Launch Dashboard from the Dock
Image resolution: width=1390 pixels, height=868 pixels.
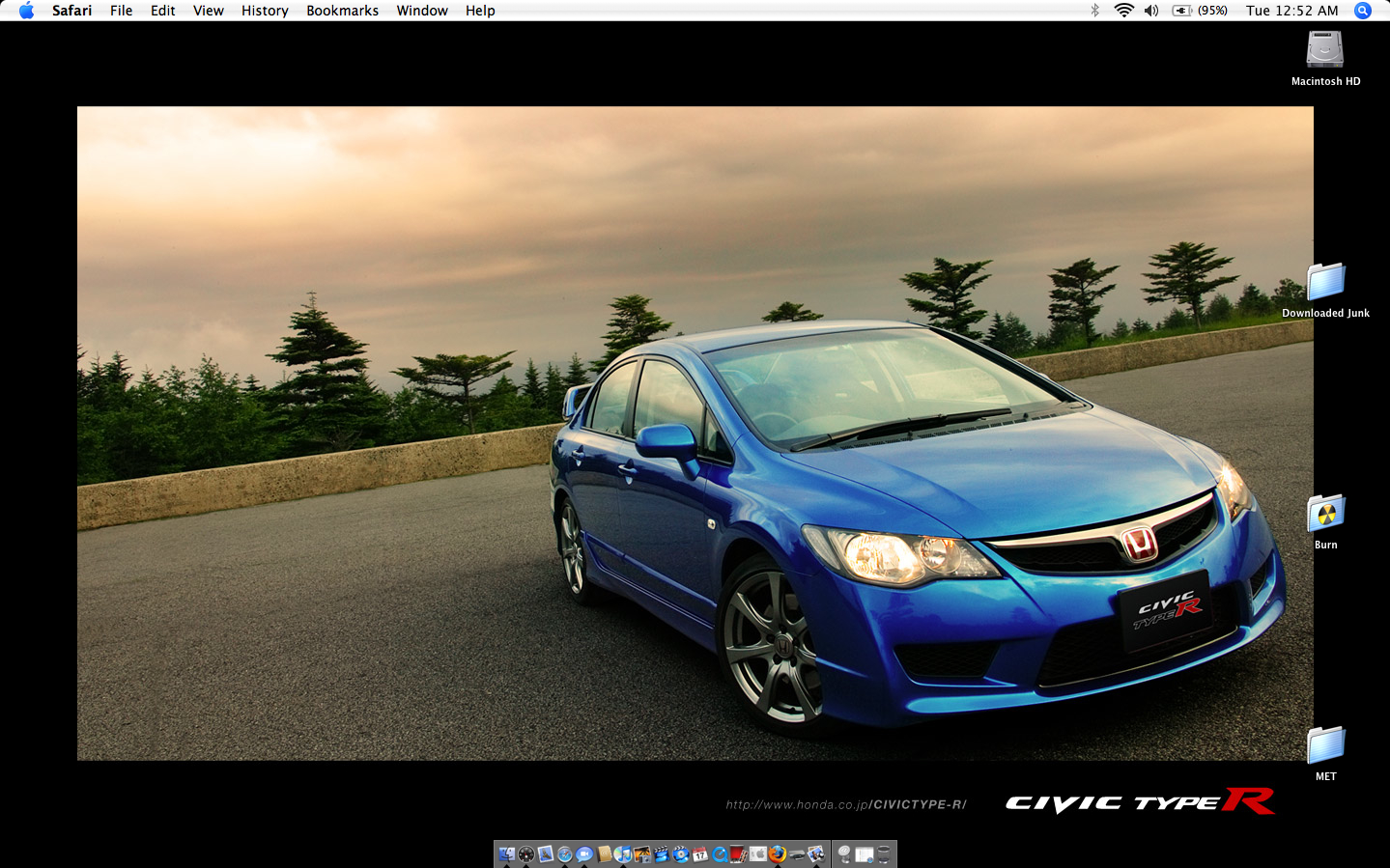[526, 854]
